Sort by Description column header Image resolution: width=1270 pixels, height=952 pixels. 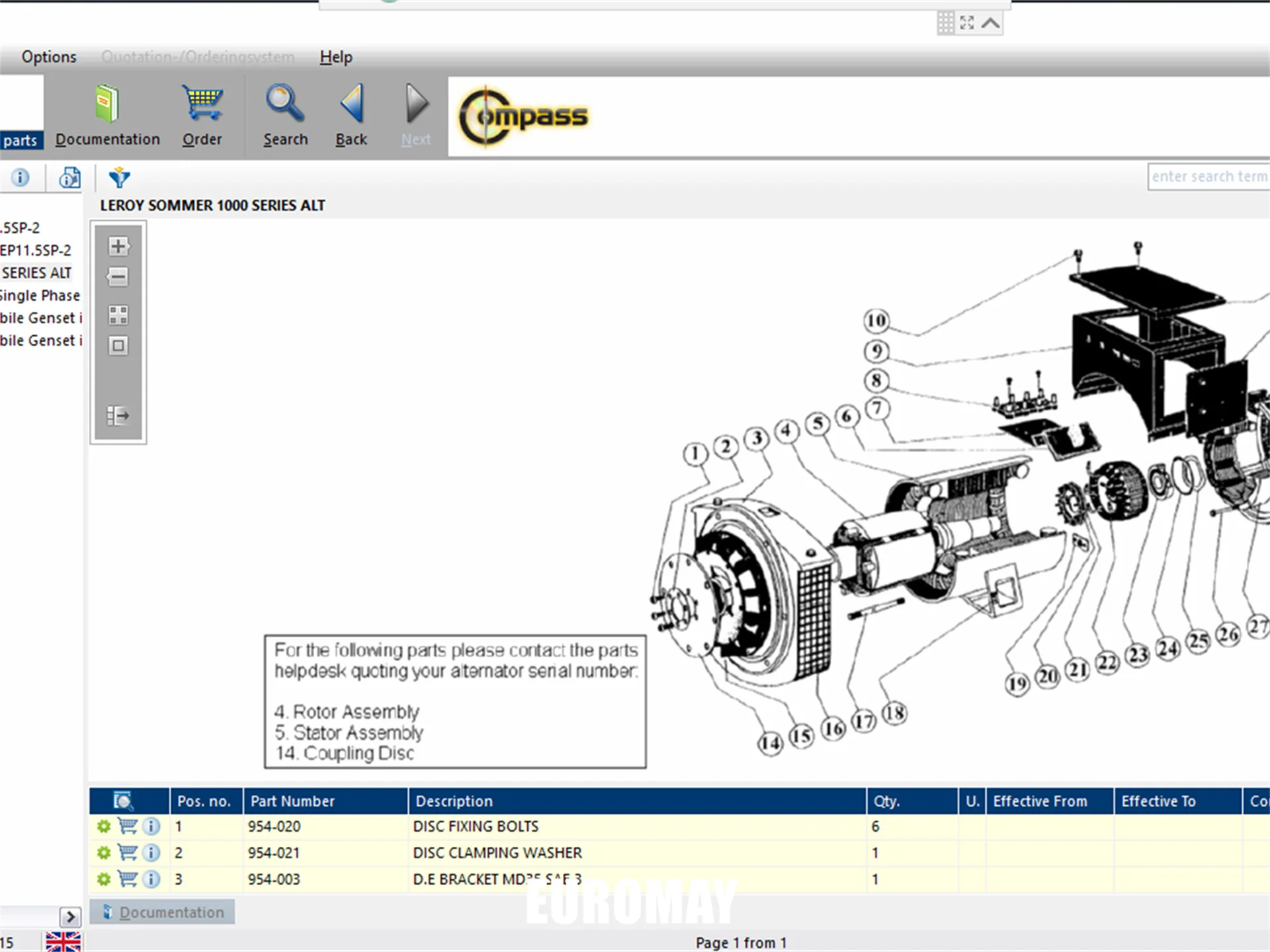637,801
